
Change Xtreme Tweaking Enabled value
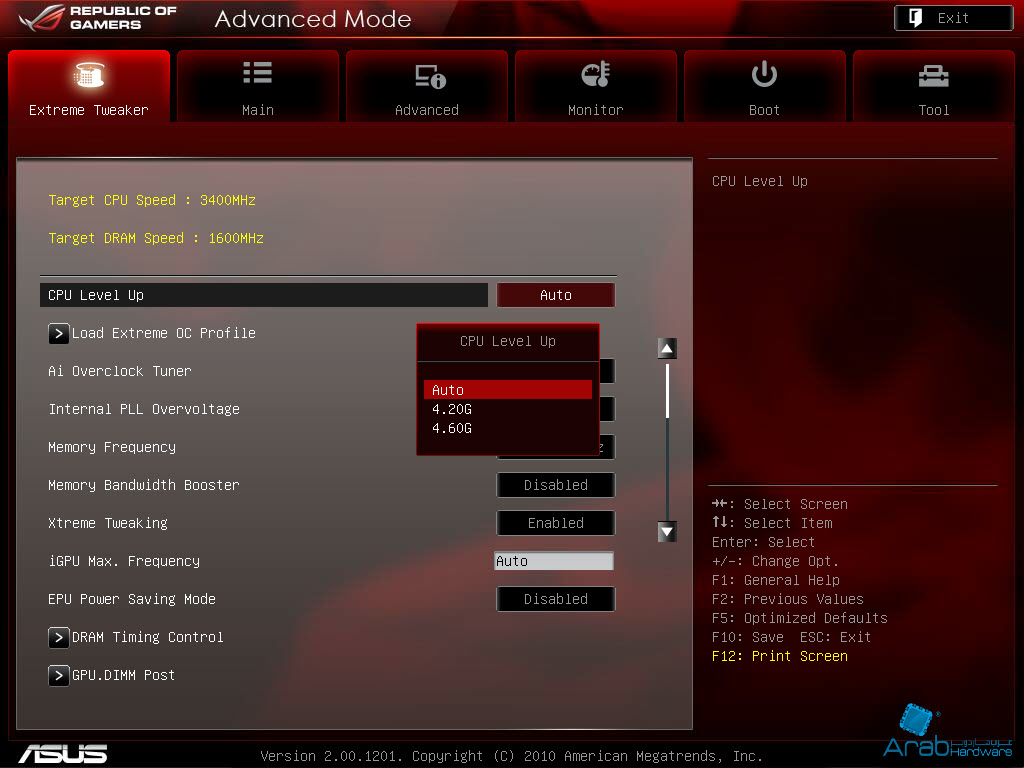556,523
